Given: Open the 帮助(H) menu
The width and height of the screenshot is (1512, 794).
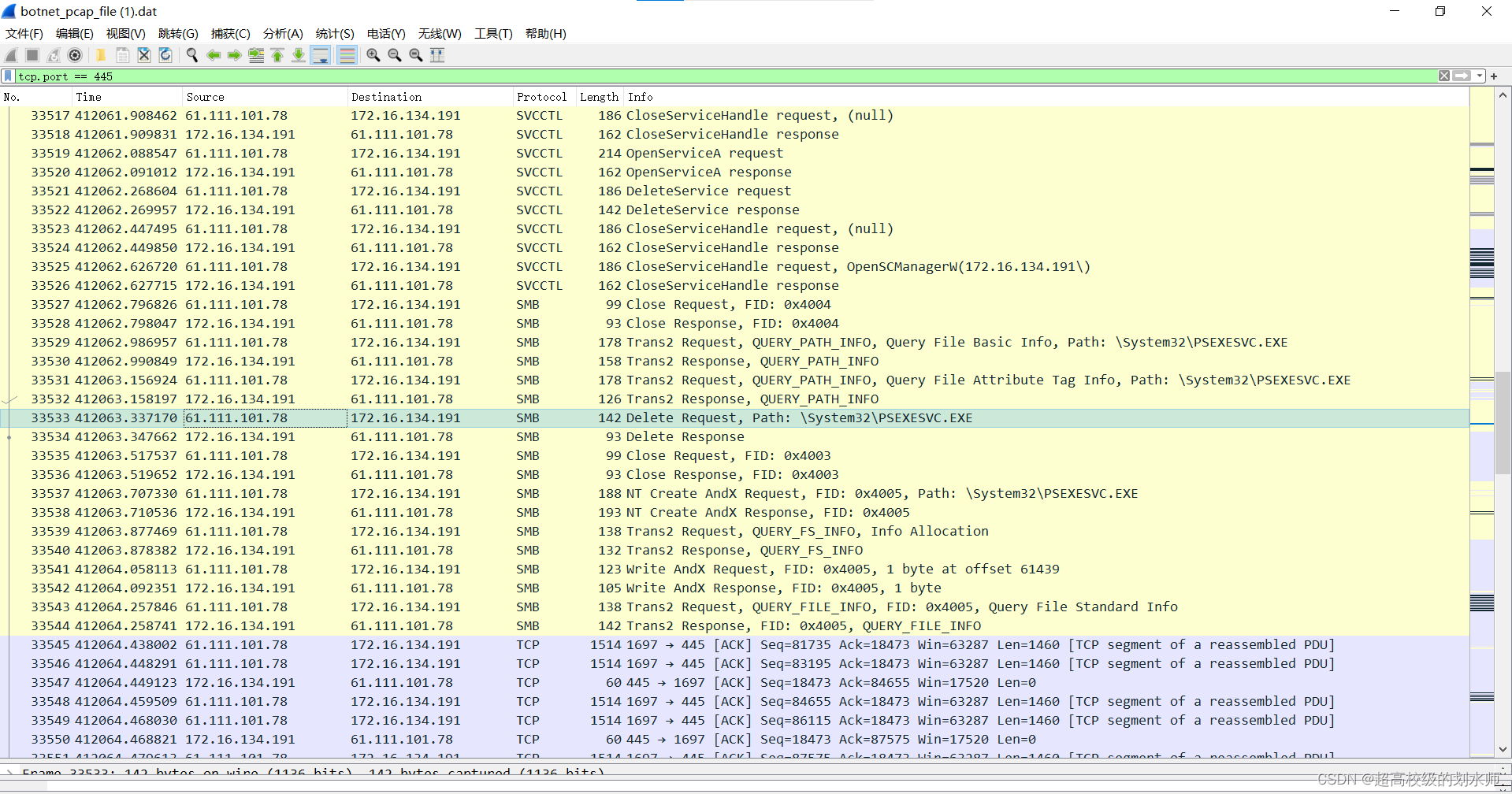Looking at the screenshot, I should tap(546, 34).
